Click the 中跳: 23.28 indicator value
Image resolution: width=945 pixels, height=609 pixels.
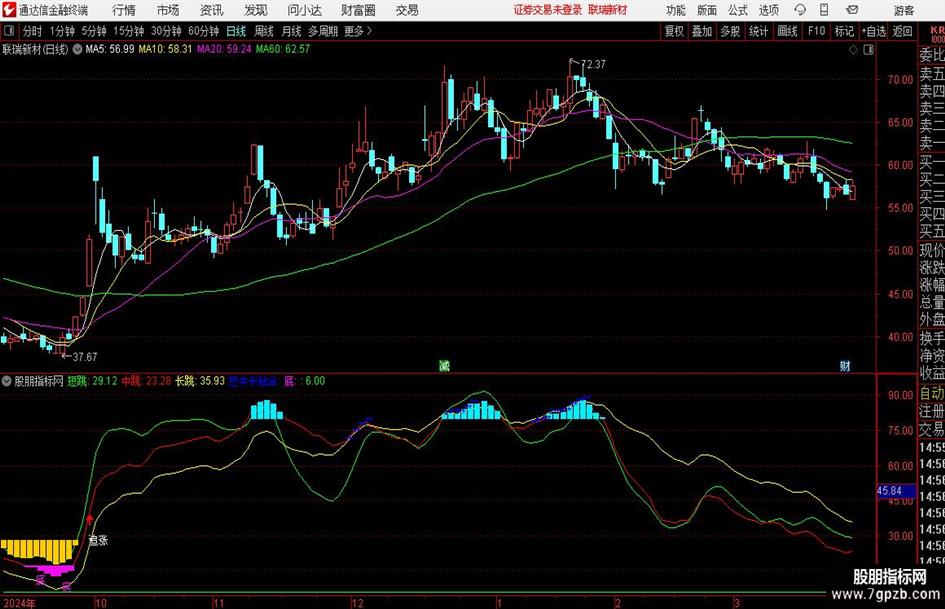tap(146, 381)
